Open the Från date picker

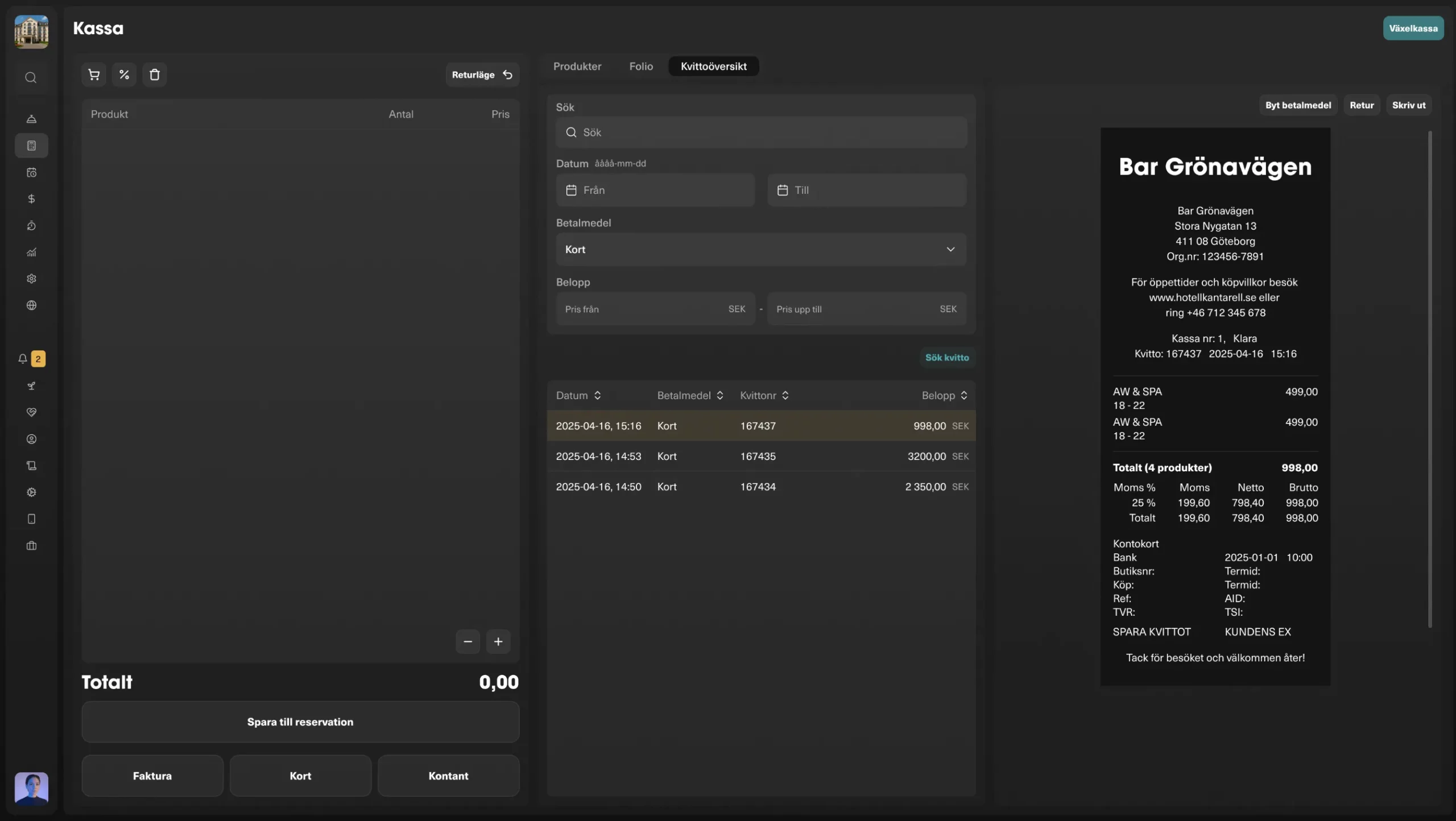tap(655, 190)
